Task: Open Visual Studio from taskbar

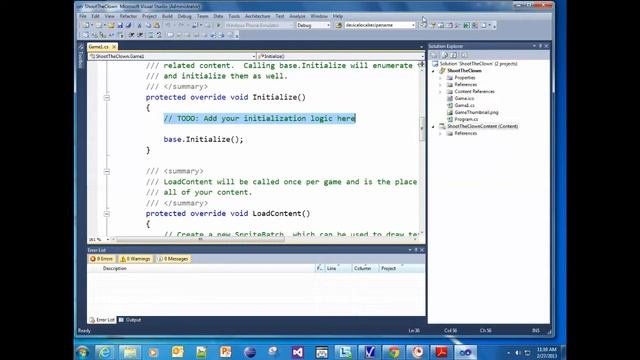Action: point(298,352)
